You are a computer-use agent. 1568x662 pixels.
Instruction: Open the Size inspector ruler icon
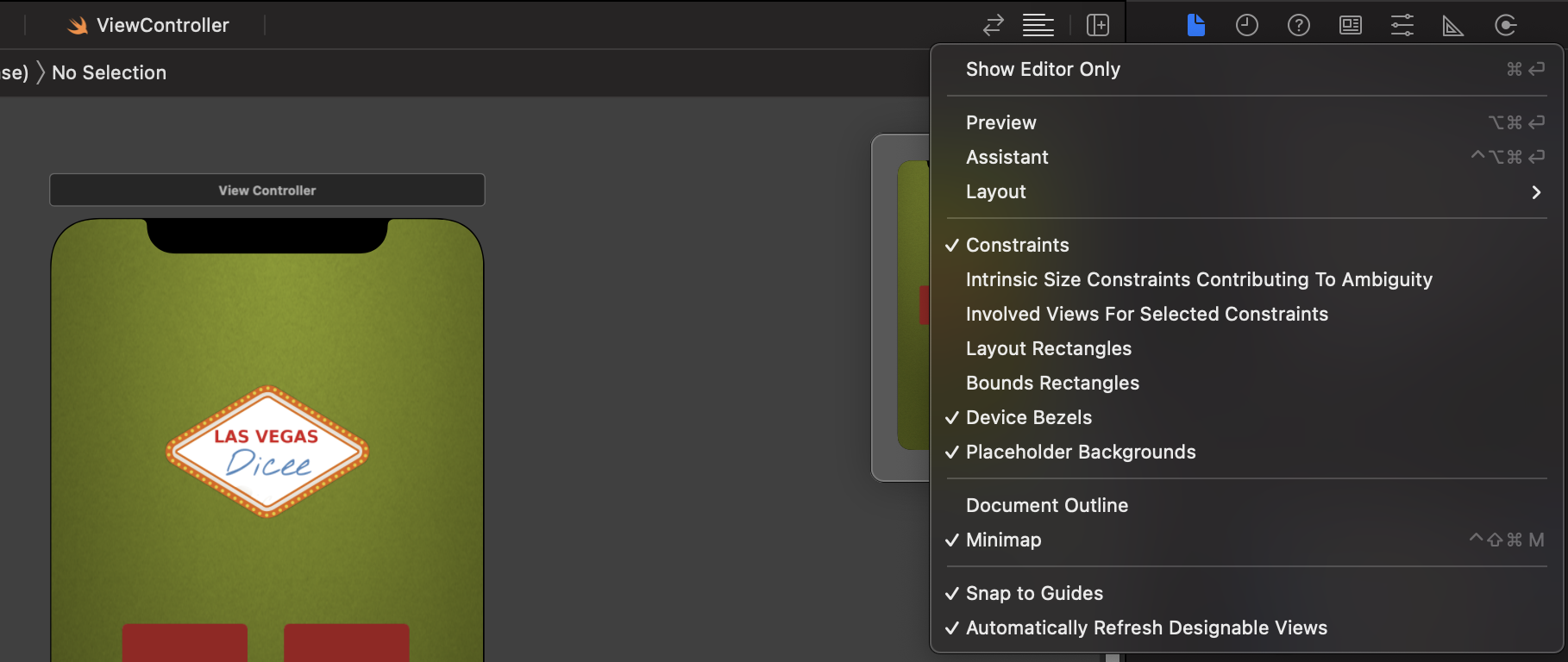(x=1453, y=26)
